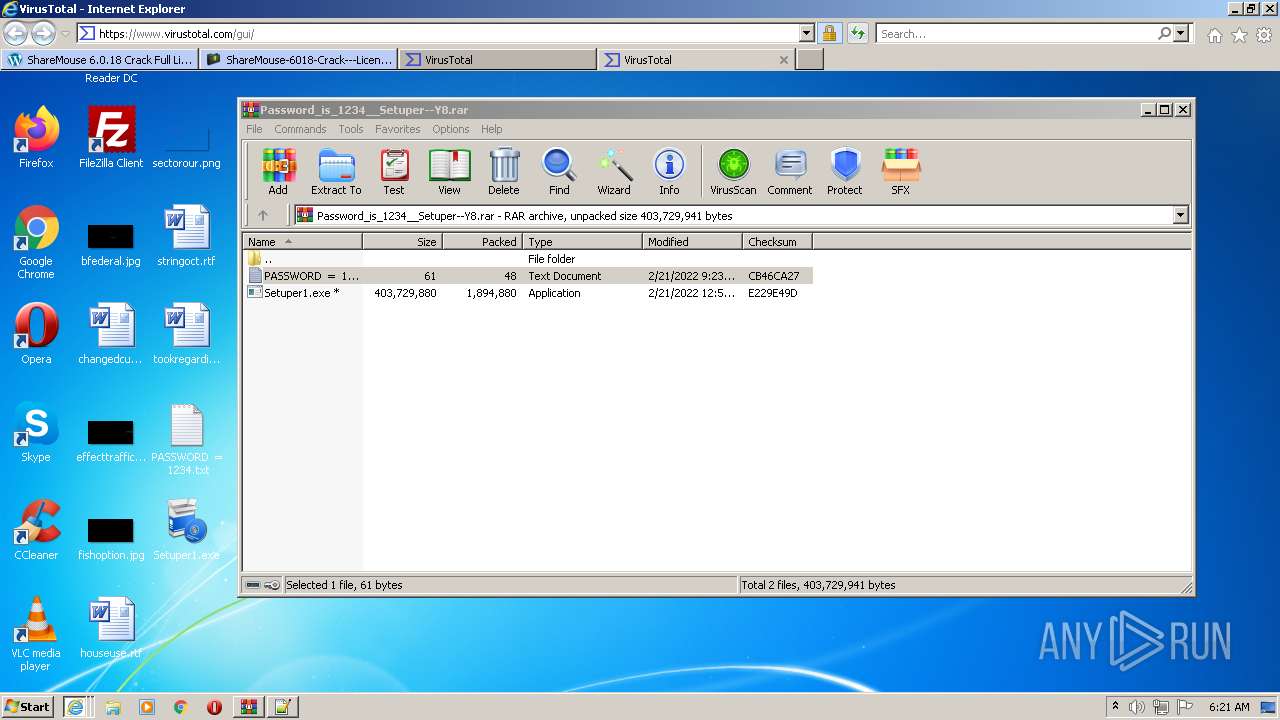Open the Help menu
The image size is (1280, 720).
tap(491, 129)
